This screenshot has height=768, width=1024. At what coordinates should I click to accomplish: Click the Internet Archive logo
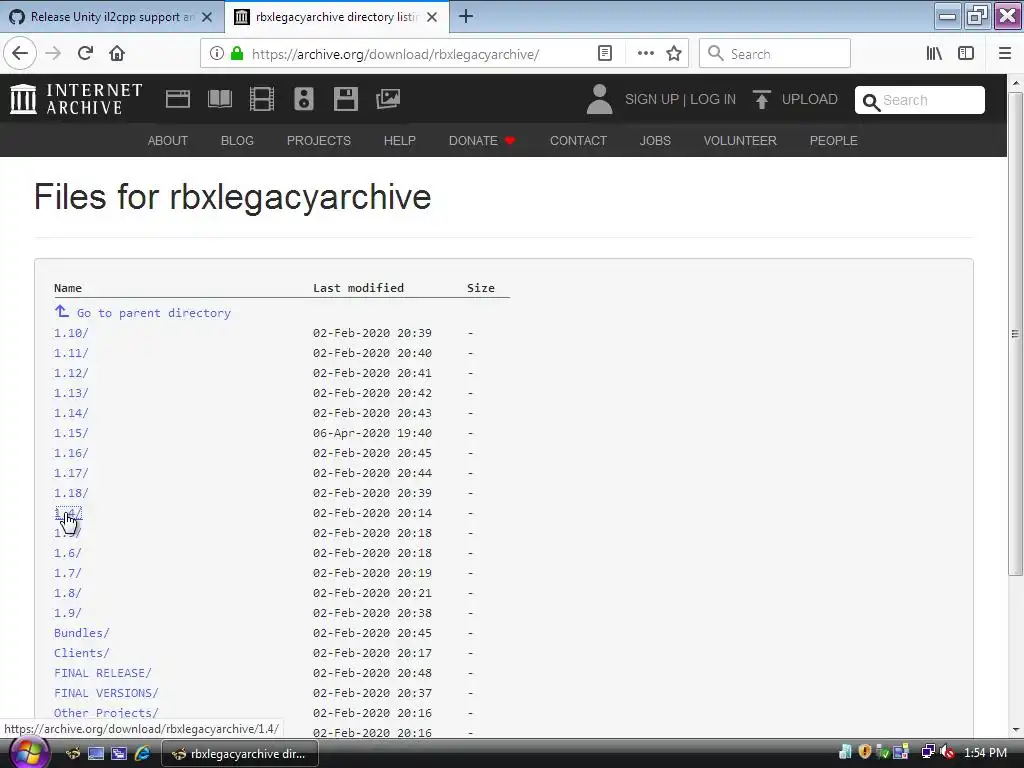tap(76, 99)
